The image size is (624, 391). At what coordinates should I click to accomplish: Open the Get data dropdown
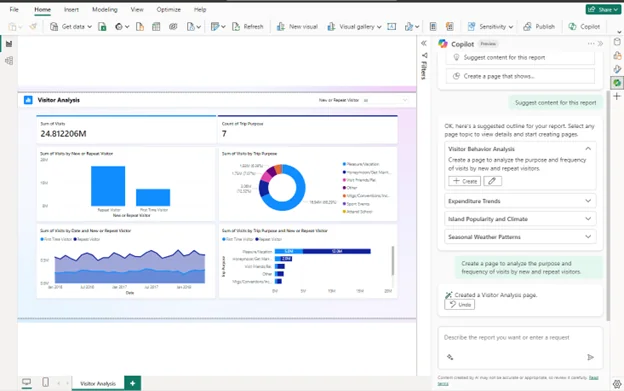pyautogui.click(x=71, y=27)
